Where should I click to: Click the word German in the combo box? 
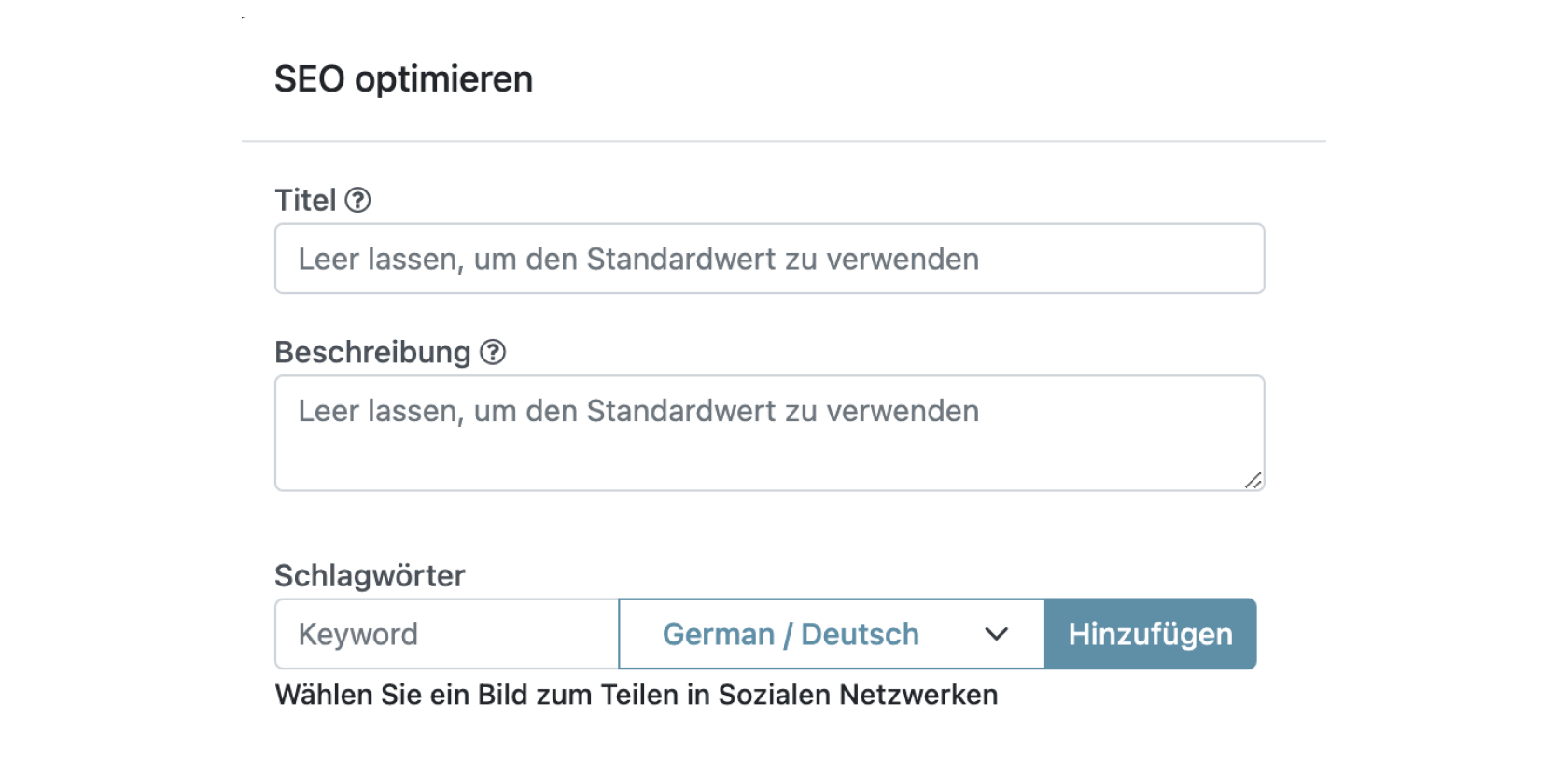[718, 634]
